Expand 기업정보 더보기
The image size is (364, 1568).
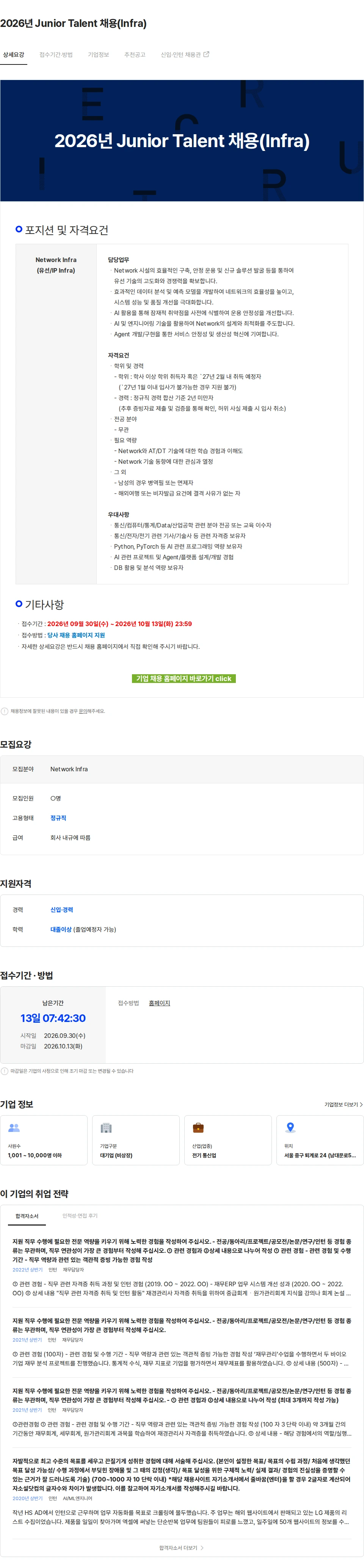tap(343, 1104)
